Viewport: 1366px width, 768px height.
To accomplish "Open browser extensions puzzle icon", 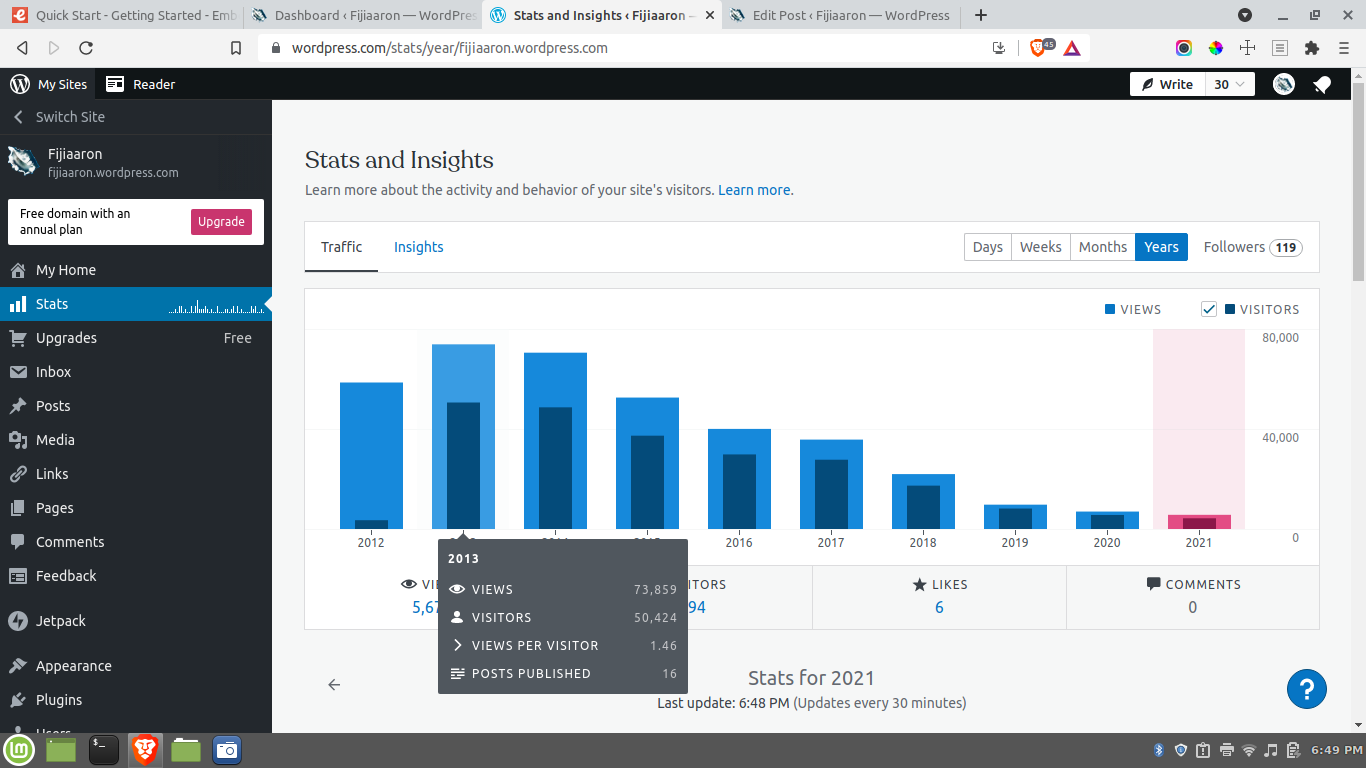I will tap(1312, 48).
